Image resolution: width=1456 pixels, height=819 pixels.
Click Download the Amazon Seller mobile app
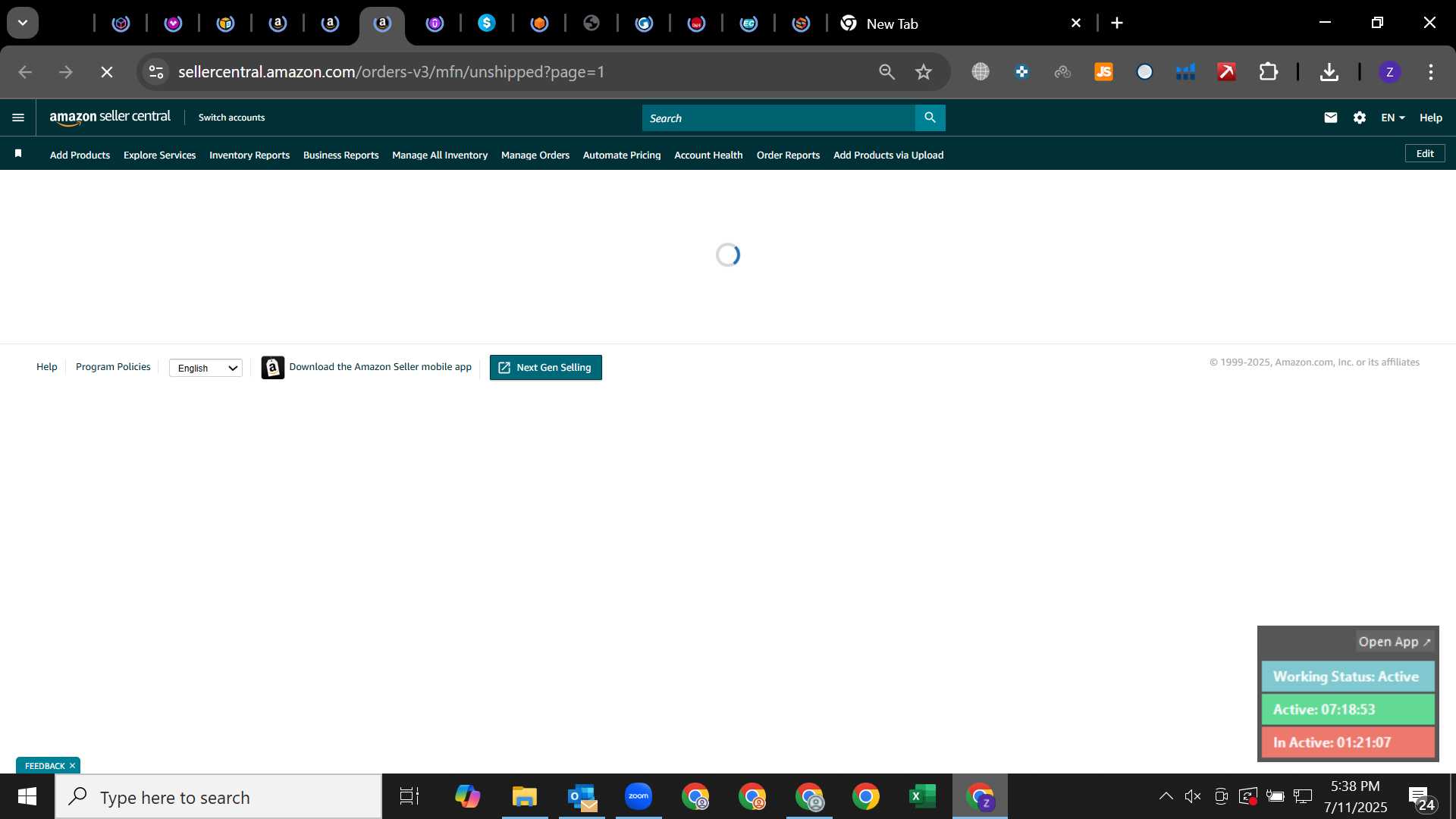coord(366,367)
